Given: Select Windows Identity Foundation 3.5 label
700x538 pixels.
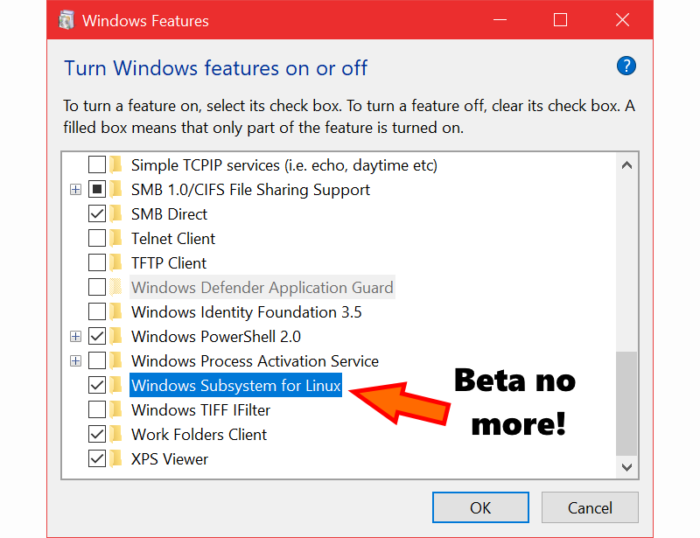Looking at the screenshot, I should 246,312.
